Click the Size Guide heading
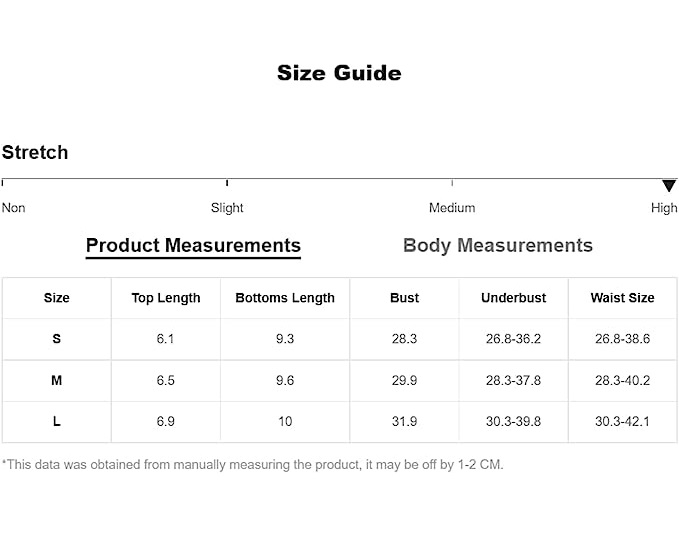Image resolution: width=679 pixels, height=537 pixels. (339, 73)
